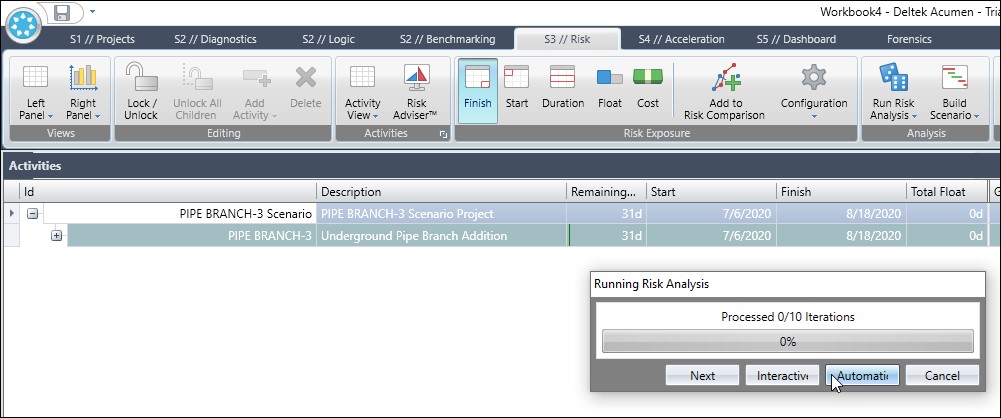The width and height of the screenshot is (1001, 418).
Task: Open the S2 // Logic tab
Action: click(328, 39)
